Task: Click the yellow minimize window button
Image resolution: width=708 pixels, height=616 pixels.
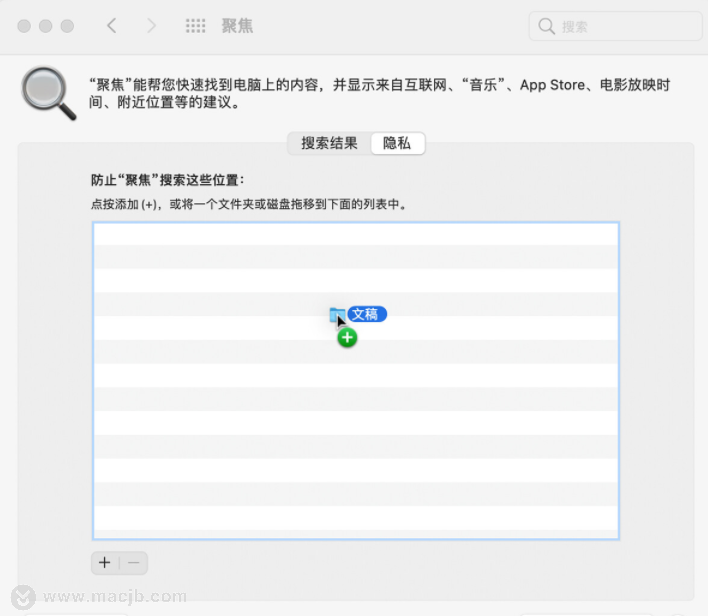Action: [46, 26]
